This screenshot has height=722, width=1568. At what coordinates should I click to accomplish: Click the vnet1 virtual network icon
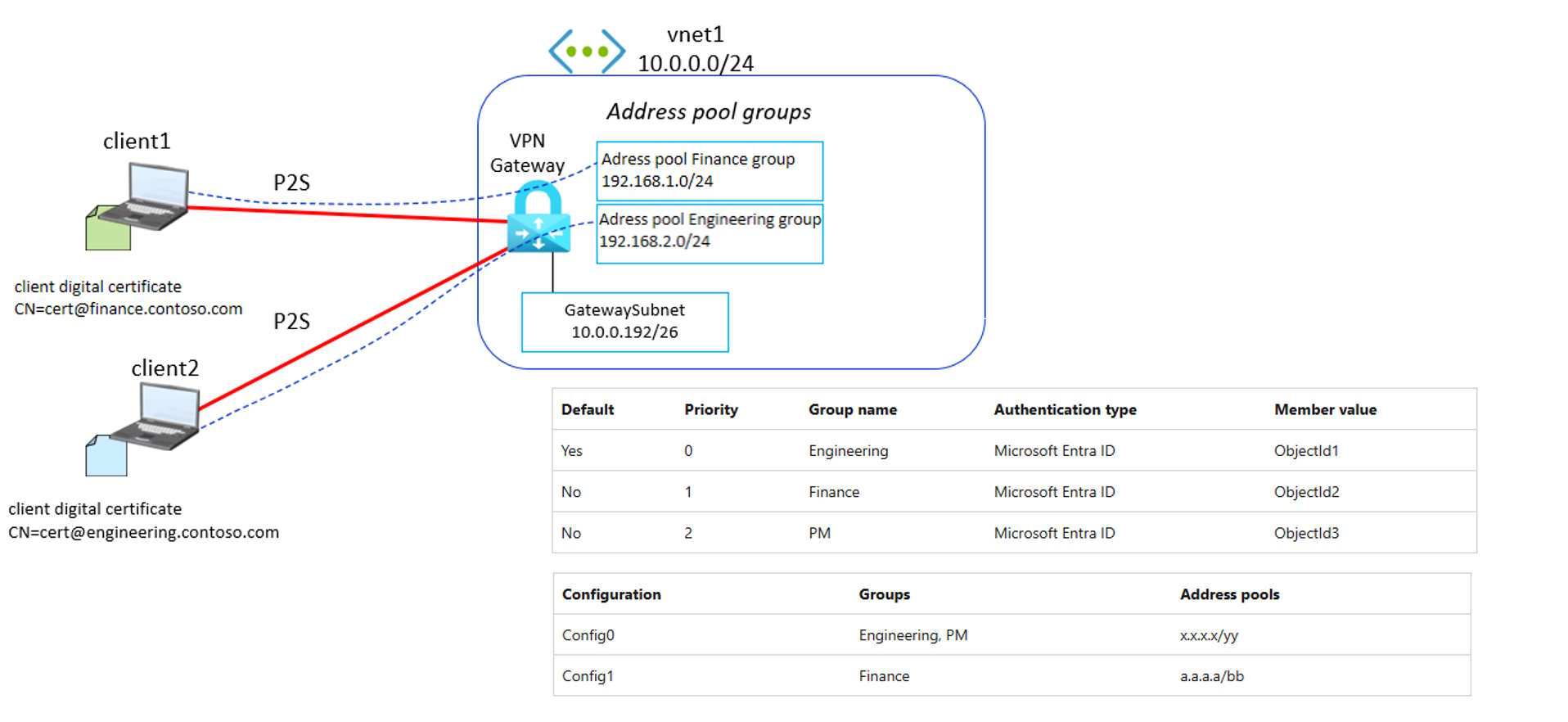click(x=587, y=52)
